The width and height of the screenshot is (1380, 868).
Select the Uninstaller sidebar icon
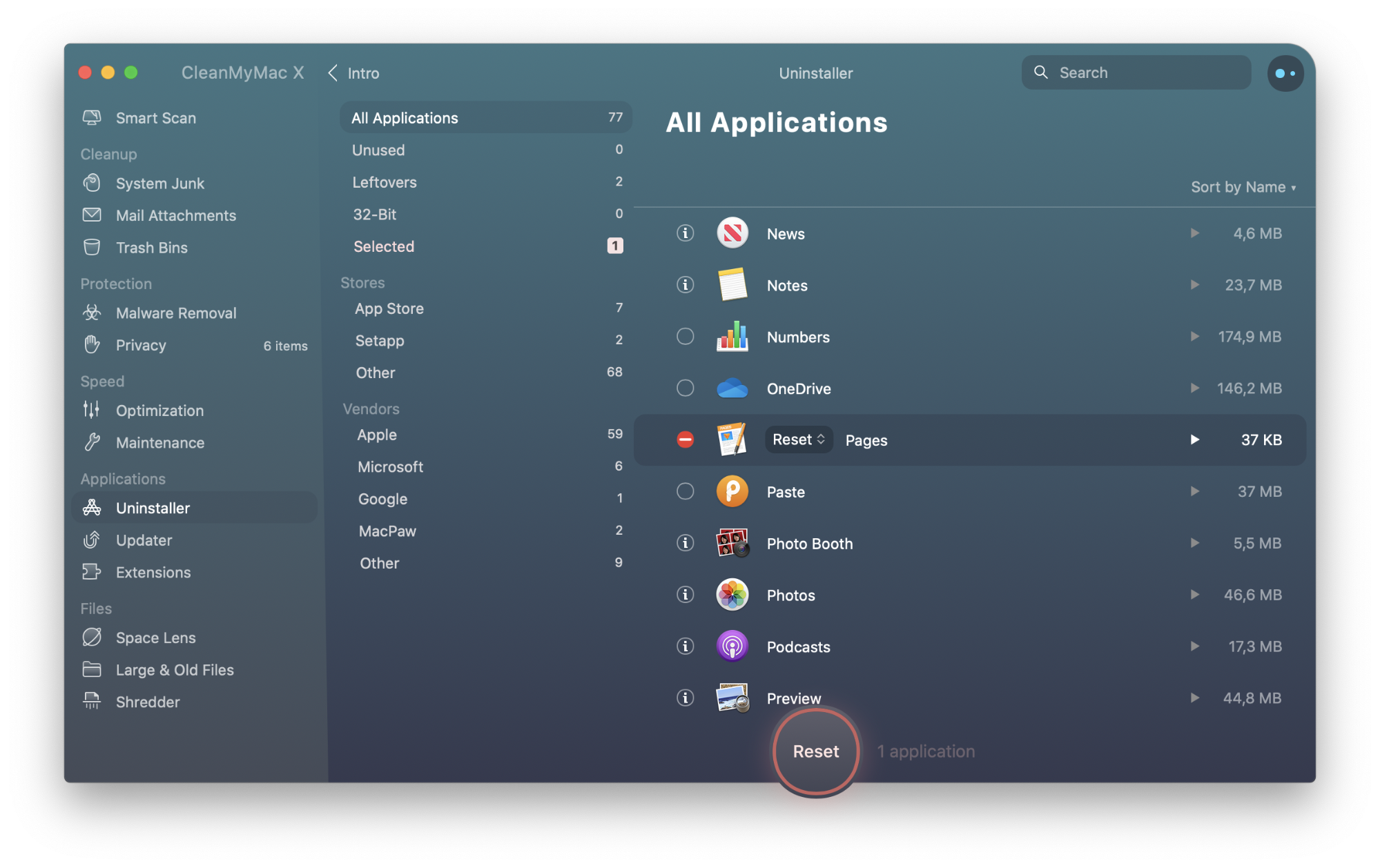[x=92, y=508]
